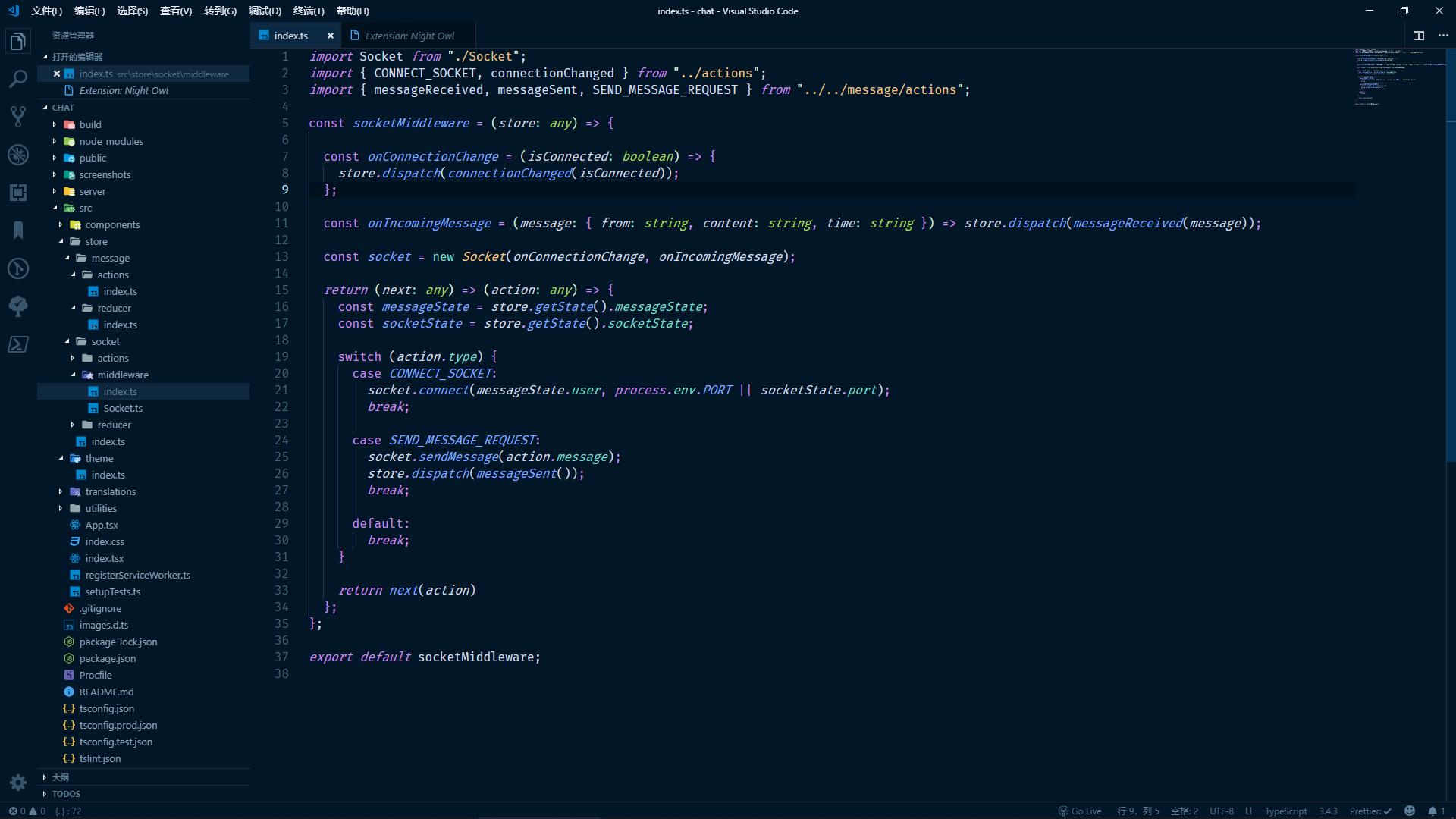Click the Manage gear icon
1456x819 pixels.
[x=18, y=782]
